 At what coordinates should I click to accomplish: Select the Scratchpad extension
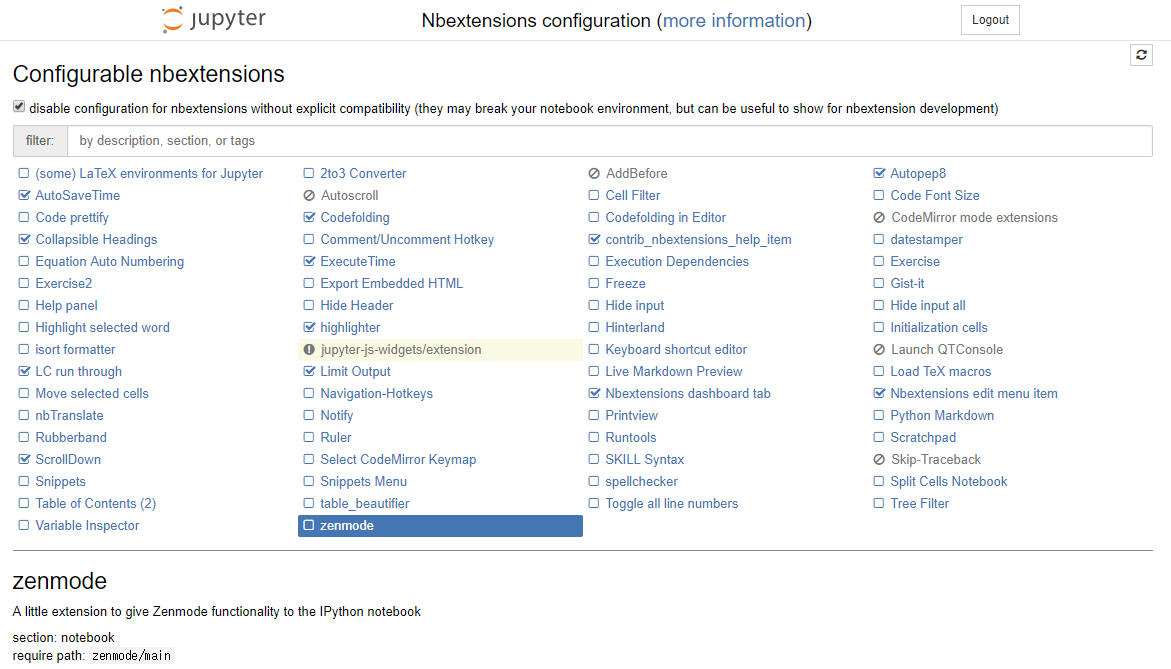click(923, 438)
